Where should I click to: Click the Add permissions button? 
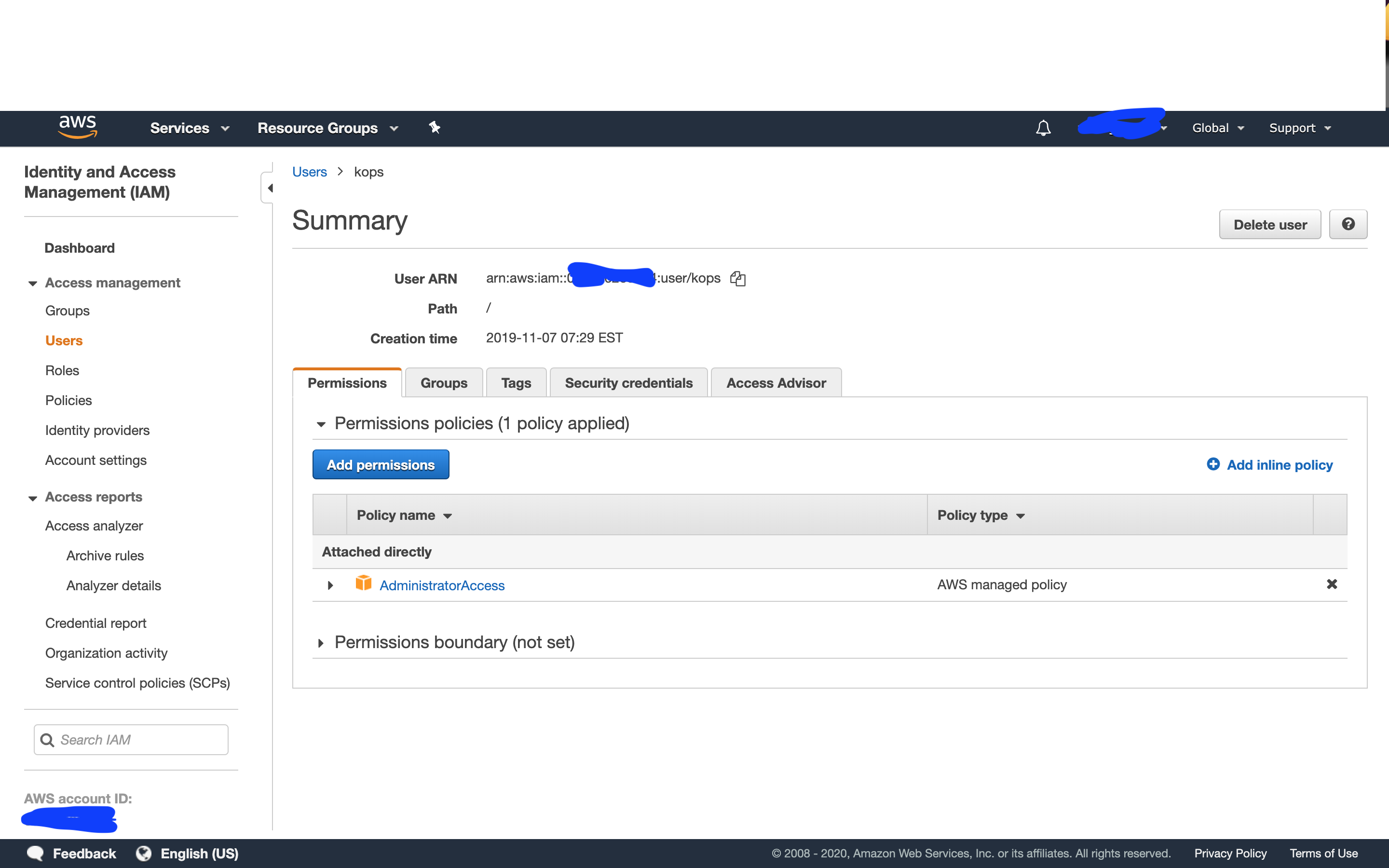coord(381,464)
